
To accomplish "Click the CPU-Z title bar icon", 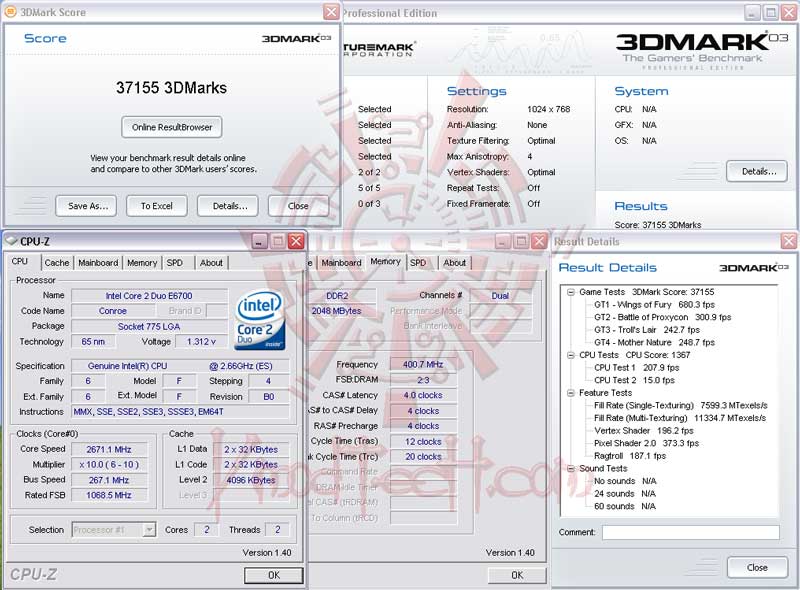I will point(11,241).
